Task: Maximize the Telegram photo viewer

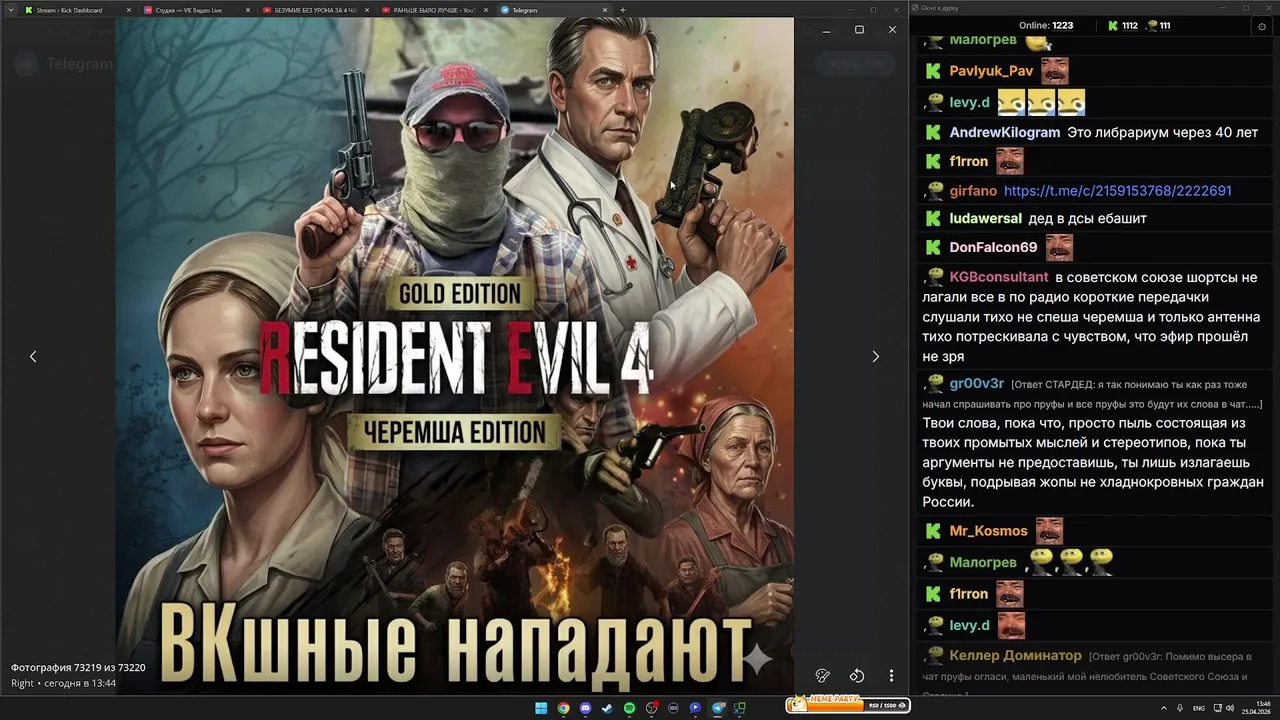Action: pyautogui.click(x=859, y=30)
